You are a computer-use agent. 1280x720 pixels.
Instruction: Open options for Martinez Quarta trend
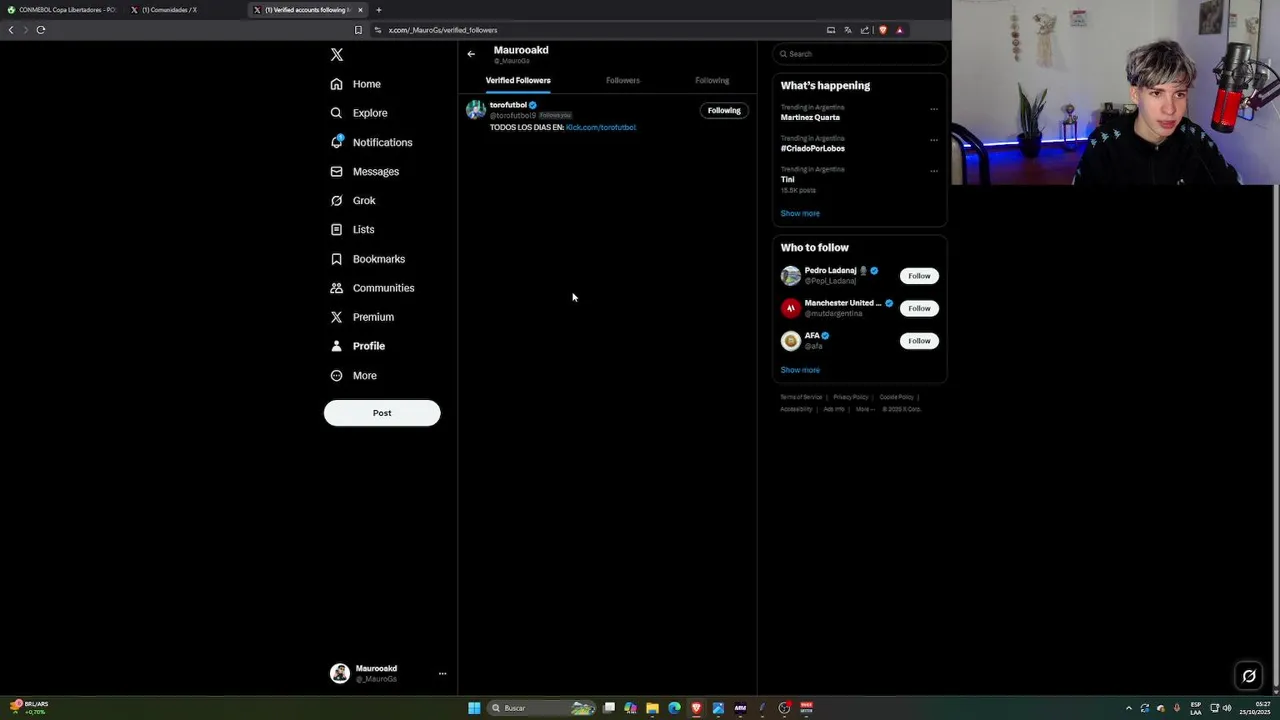[934, 109]
